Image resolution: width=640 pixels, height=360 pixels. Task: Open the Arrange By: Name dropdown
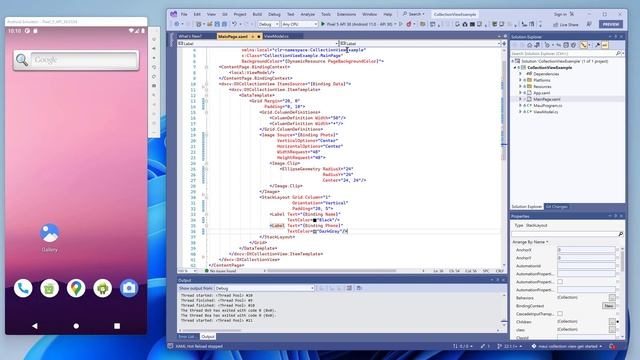(x=532, y=242)
